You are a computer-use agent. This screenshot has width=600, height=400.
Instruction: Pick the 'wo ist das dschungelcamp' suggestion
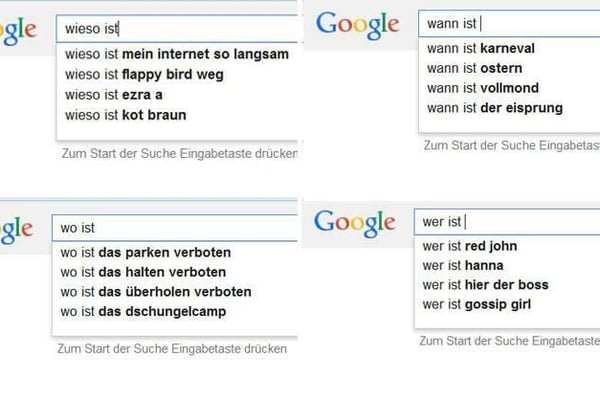pos(143,312)
